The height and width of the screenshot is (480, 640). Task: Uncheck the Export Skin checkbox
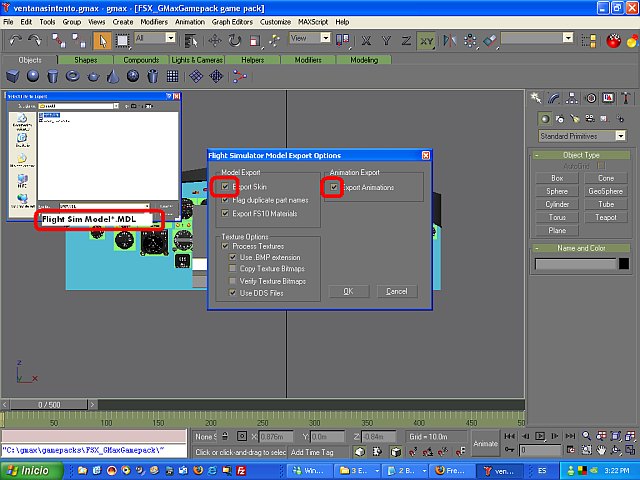coord(226,187)
